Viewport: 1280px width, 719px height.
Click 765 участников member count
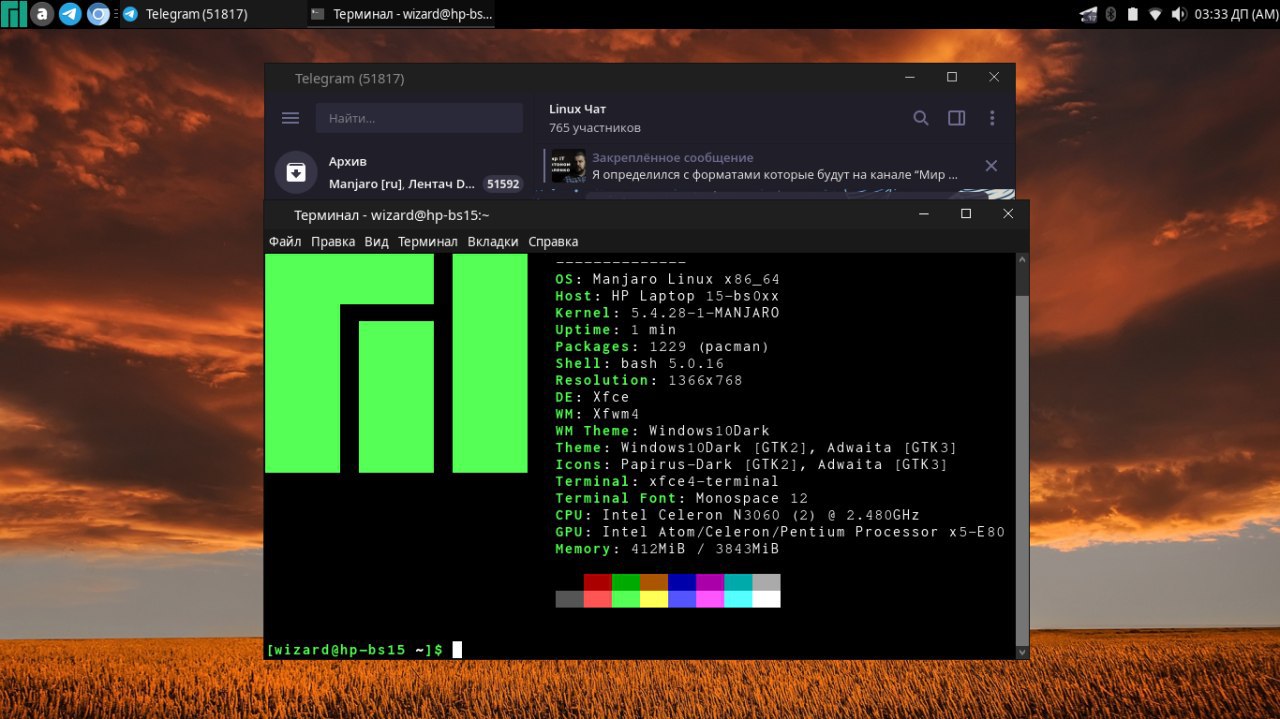coord(595,128)
